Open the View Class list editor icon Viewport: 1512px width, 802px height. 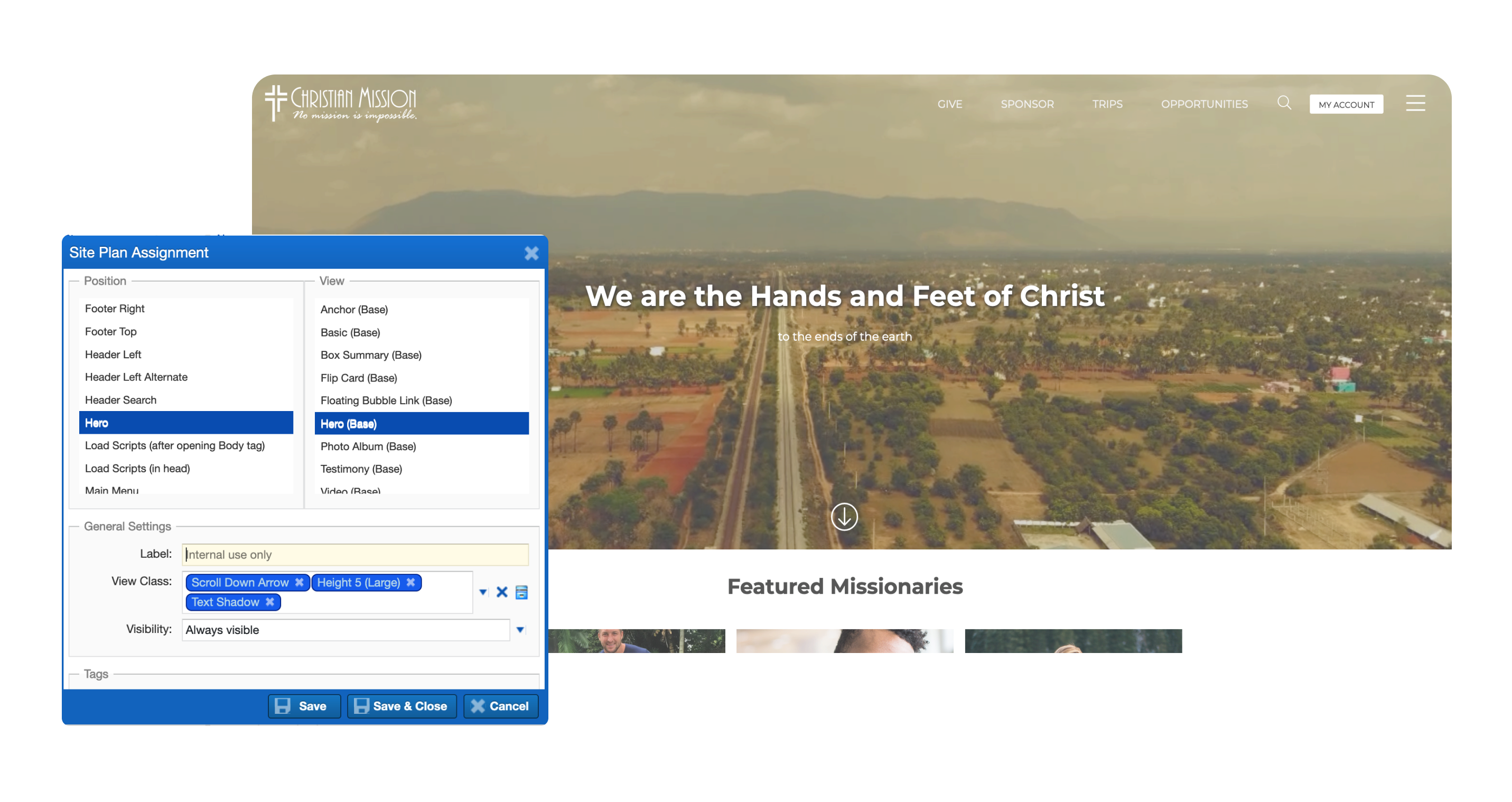520,592
